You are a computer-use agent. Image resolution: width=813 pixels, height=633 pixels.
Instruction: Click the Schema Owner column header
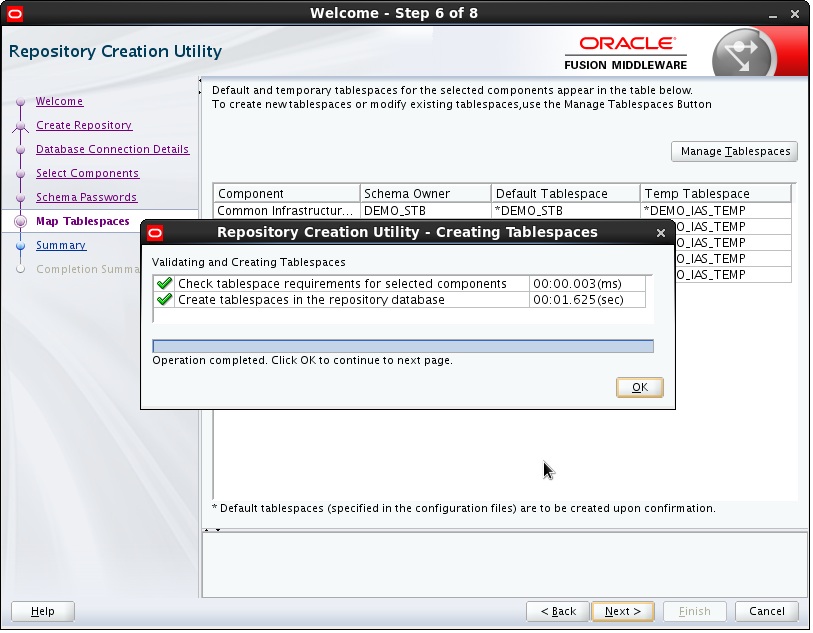[x=426, y=194]
